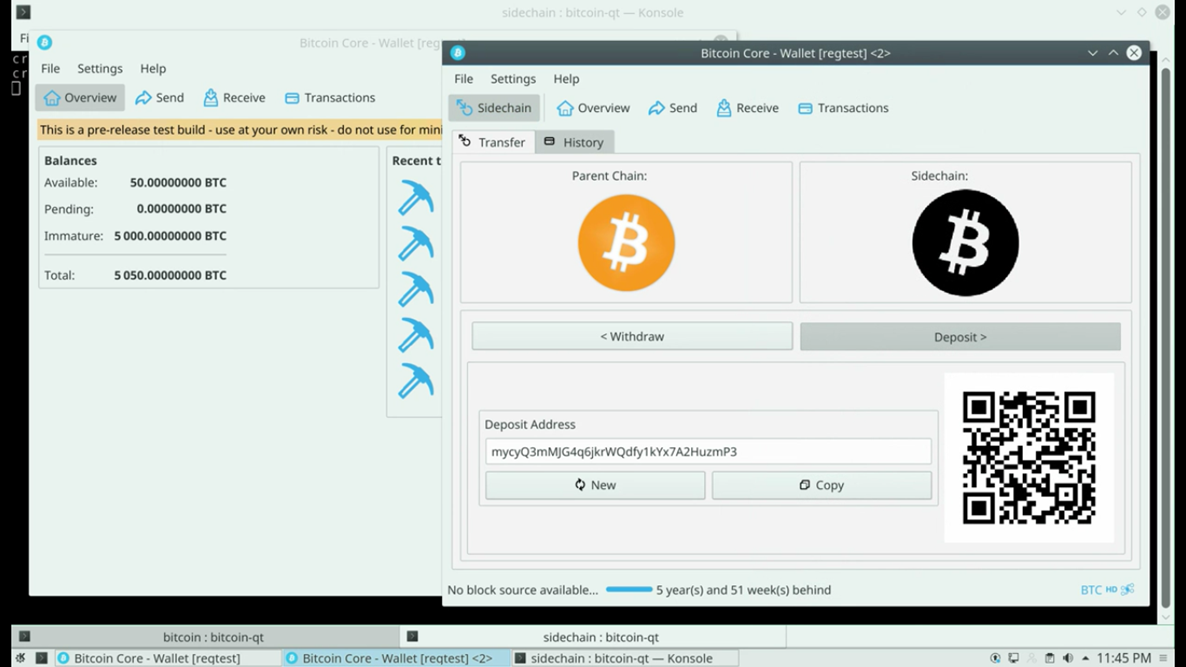Click the deposit address QR code
This screenshot has height=667, width=1186.
[x=1029, y=458]
